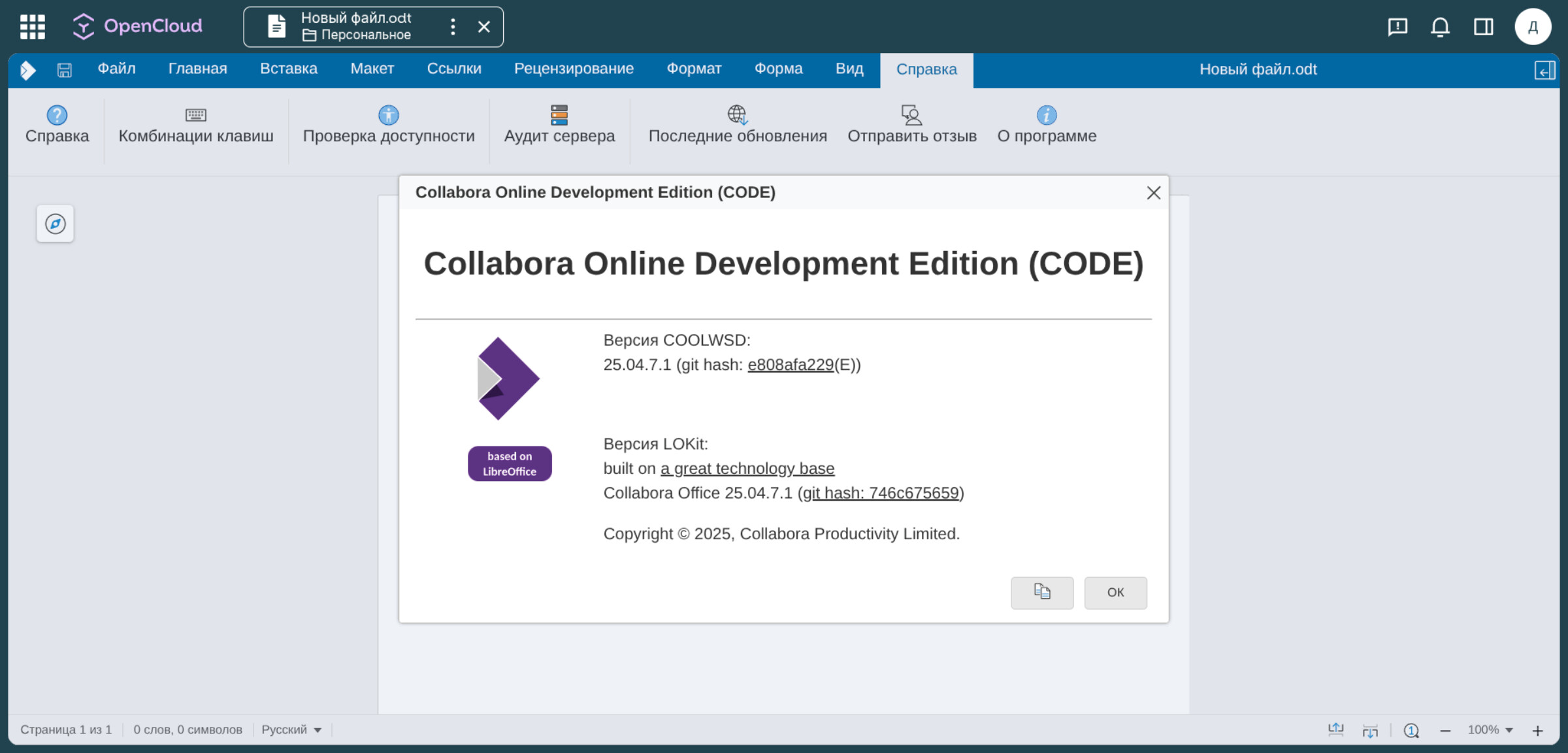
Task: Open the Рецензирование tab
Action: [x=573, y=69]
